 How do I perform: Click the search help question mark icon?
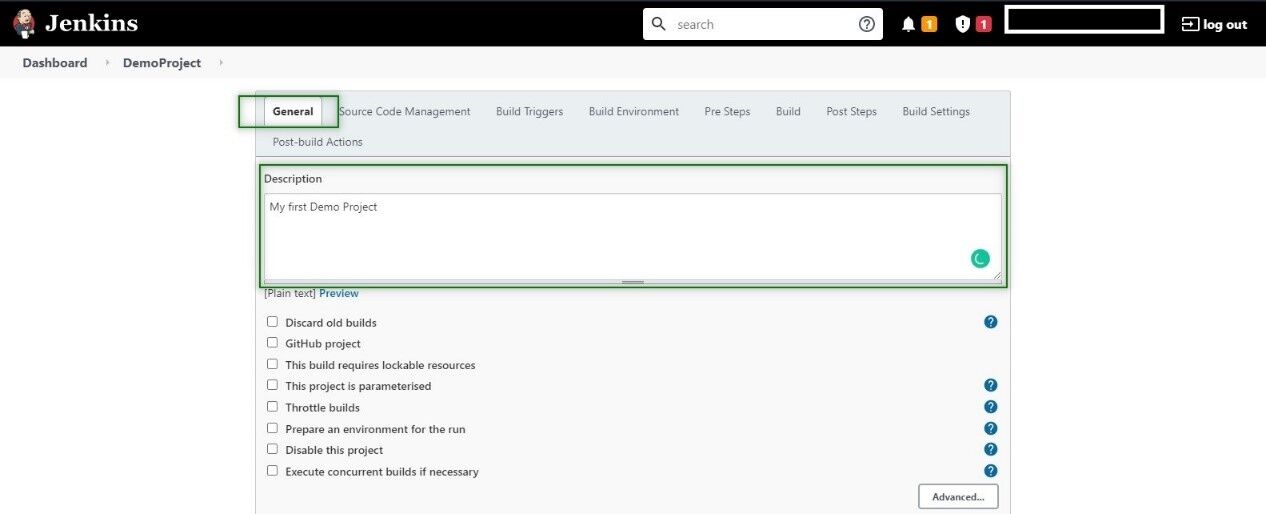point(866,24)
